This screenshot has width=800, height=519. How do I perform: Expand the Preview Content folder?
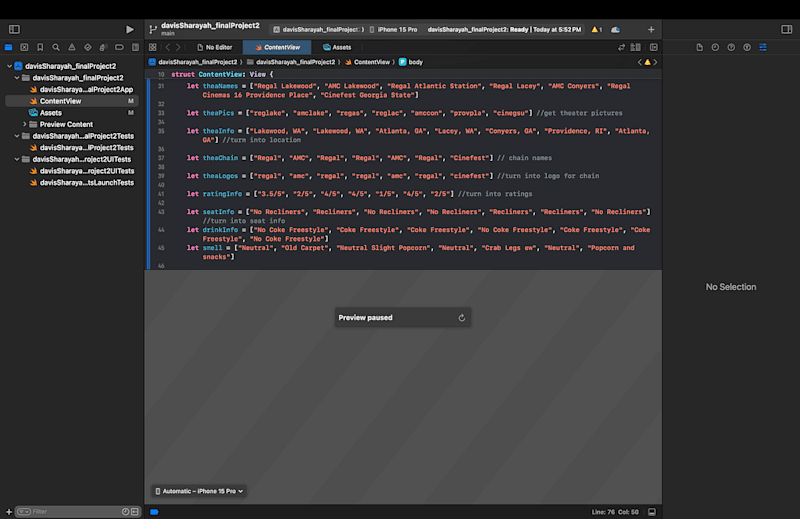(24, 125)
